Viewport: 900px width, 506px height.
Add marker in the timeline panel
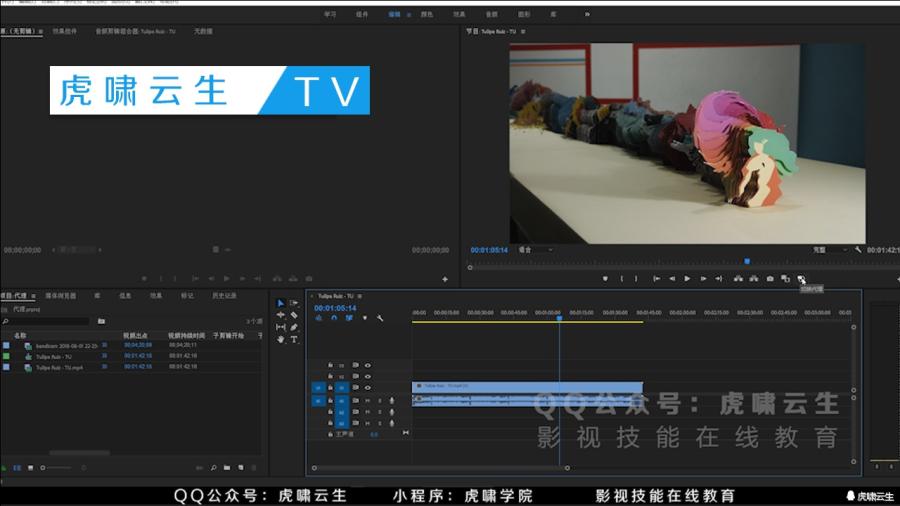coord(364,318)
